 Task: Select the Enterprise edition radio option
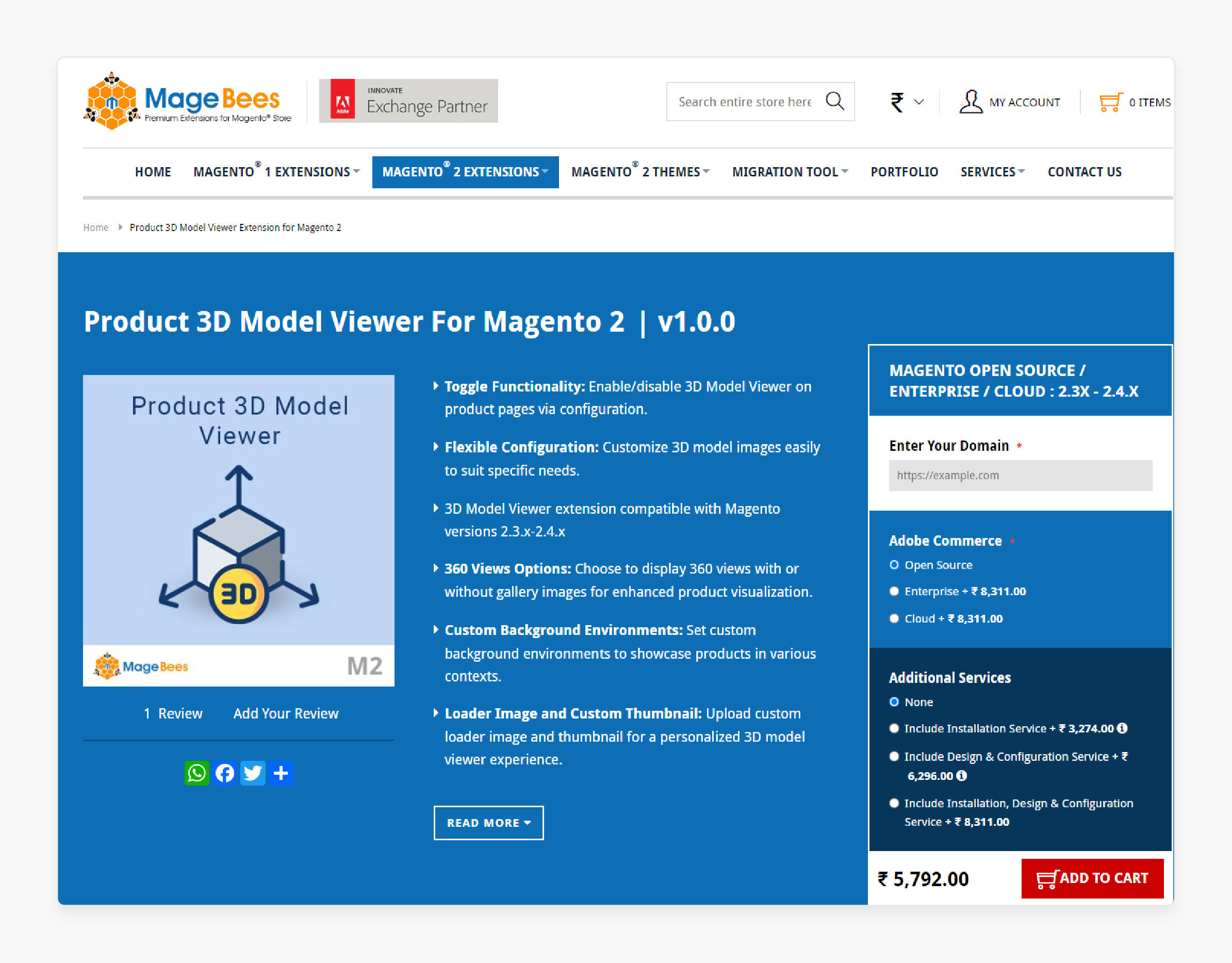894,591
